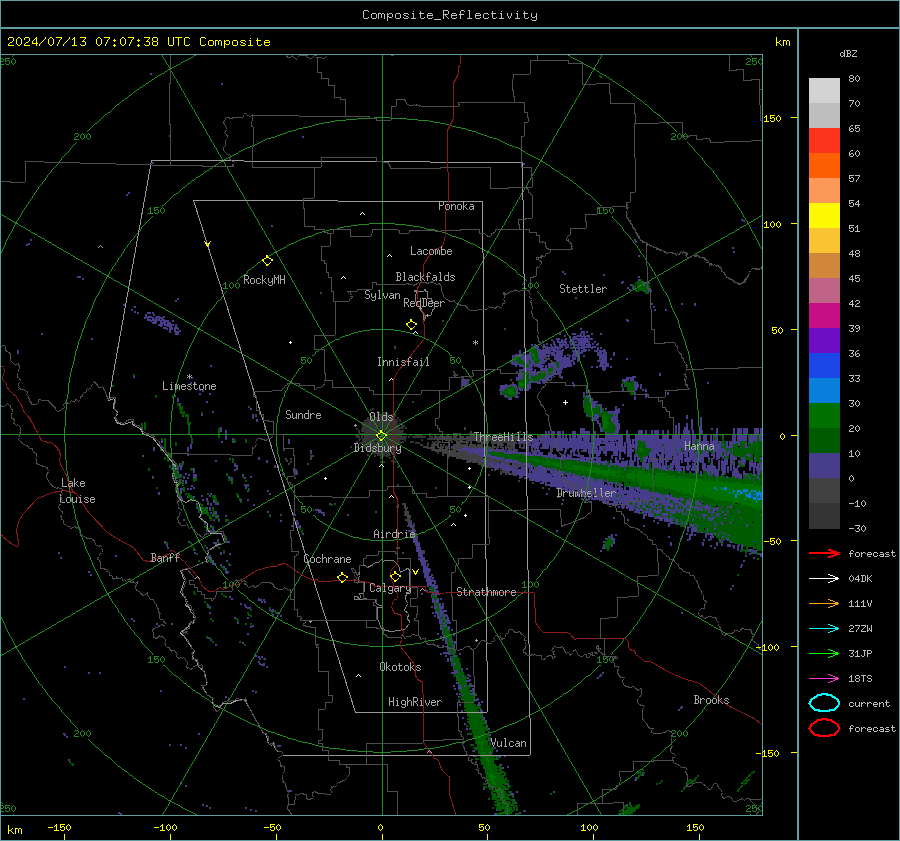Click the ThreeHills town label
Image resolution: width=900 pixels, height=841 pixels.
click(x=503, y=437)
